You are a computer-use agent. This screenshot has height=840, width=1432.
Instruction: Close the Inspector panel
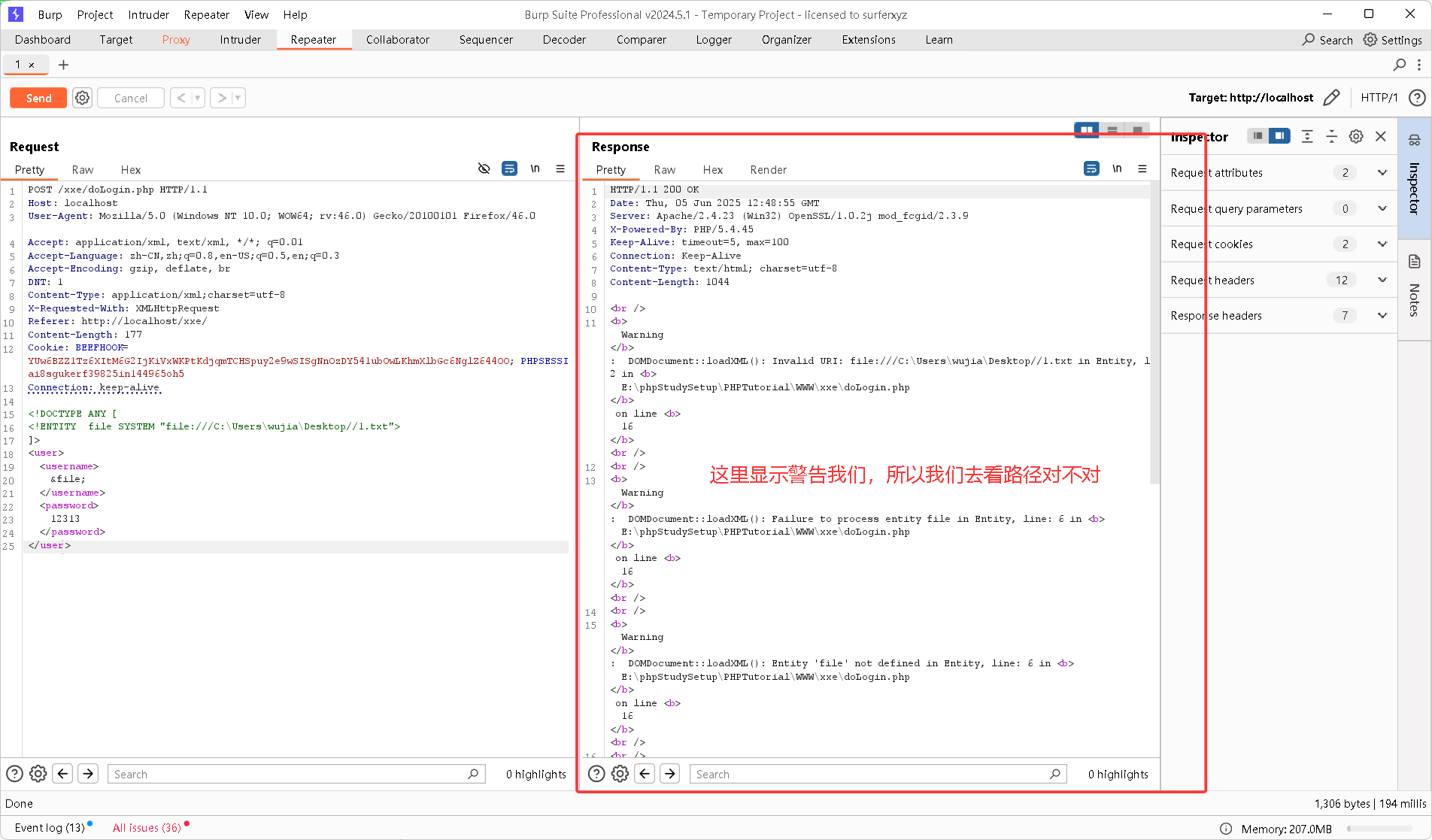(x=1381, y=136)
